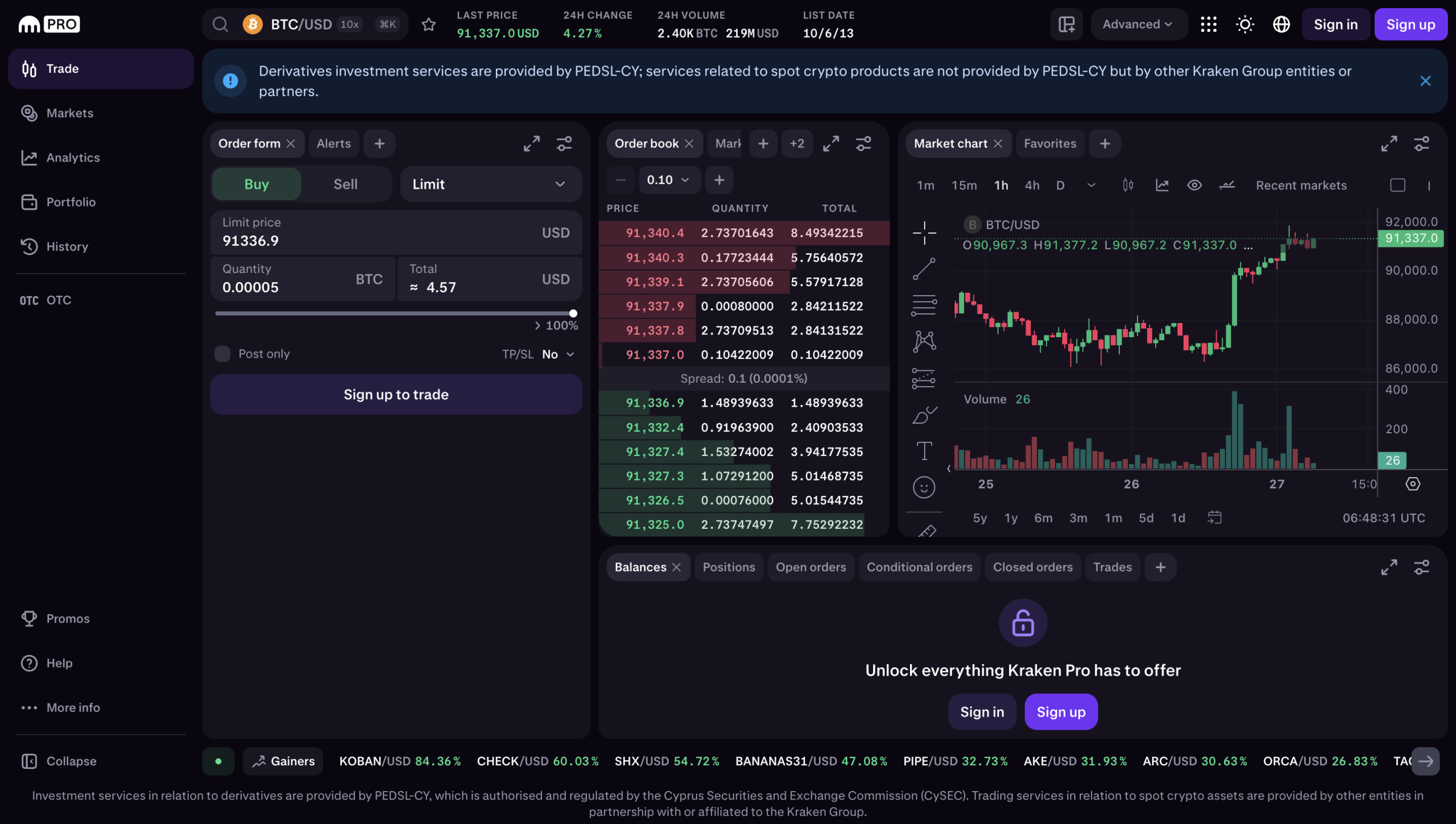
Task: Open the apps grid menu
Action: [x=1209, y=24]
